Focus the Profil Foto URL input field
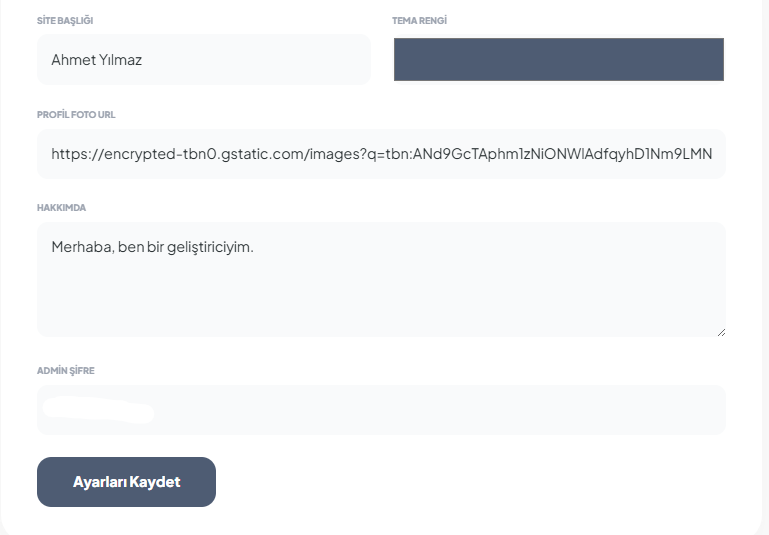This screenshot has height=535, width=769. (x=381, y=154)
